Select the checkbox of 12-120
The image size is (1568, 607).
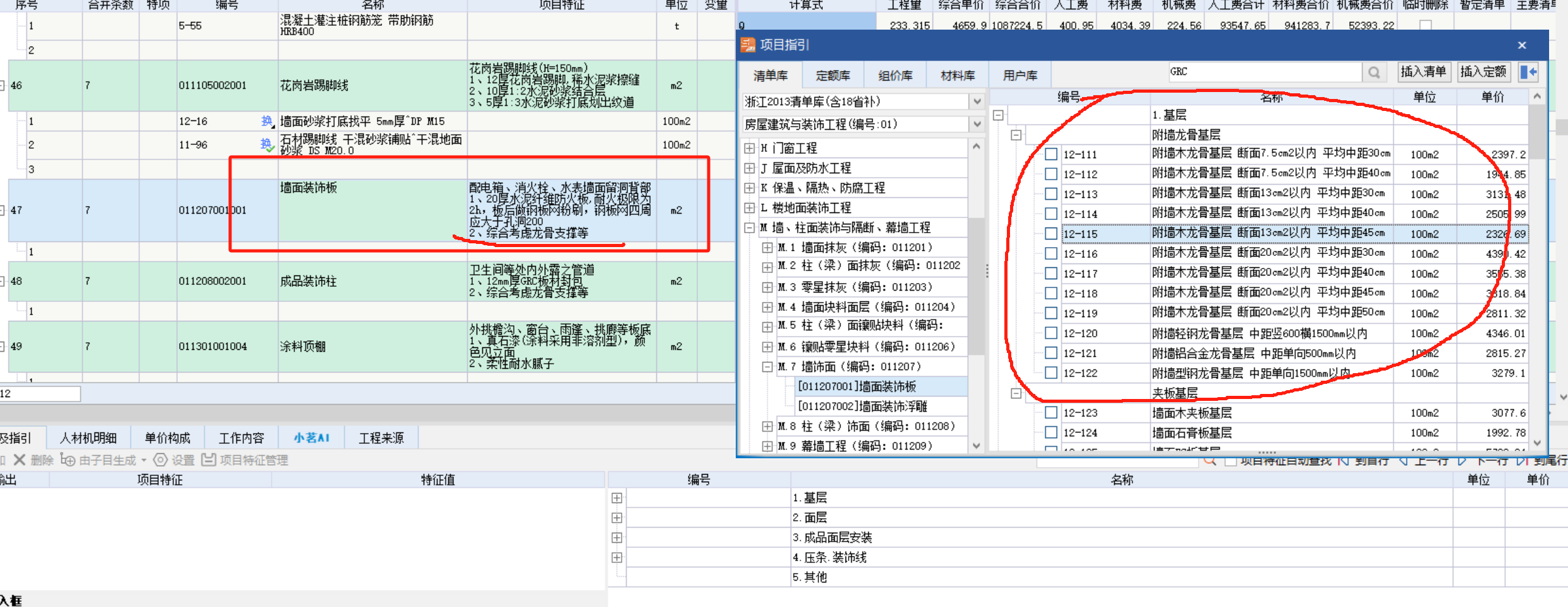pos(1051,333)
